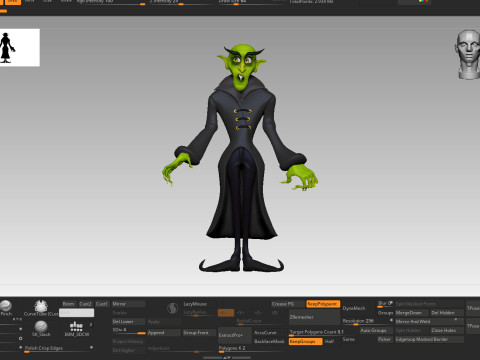The width and height of the screenshot is (480, 360).
Task: Toggle the Same option
Action: (349, 339)
